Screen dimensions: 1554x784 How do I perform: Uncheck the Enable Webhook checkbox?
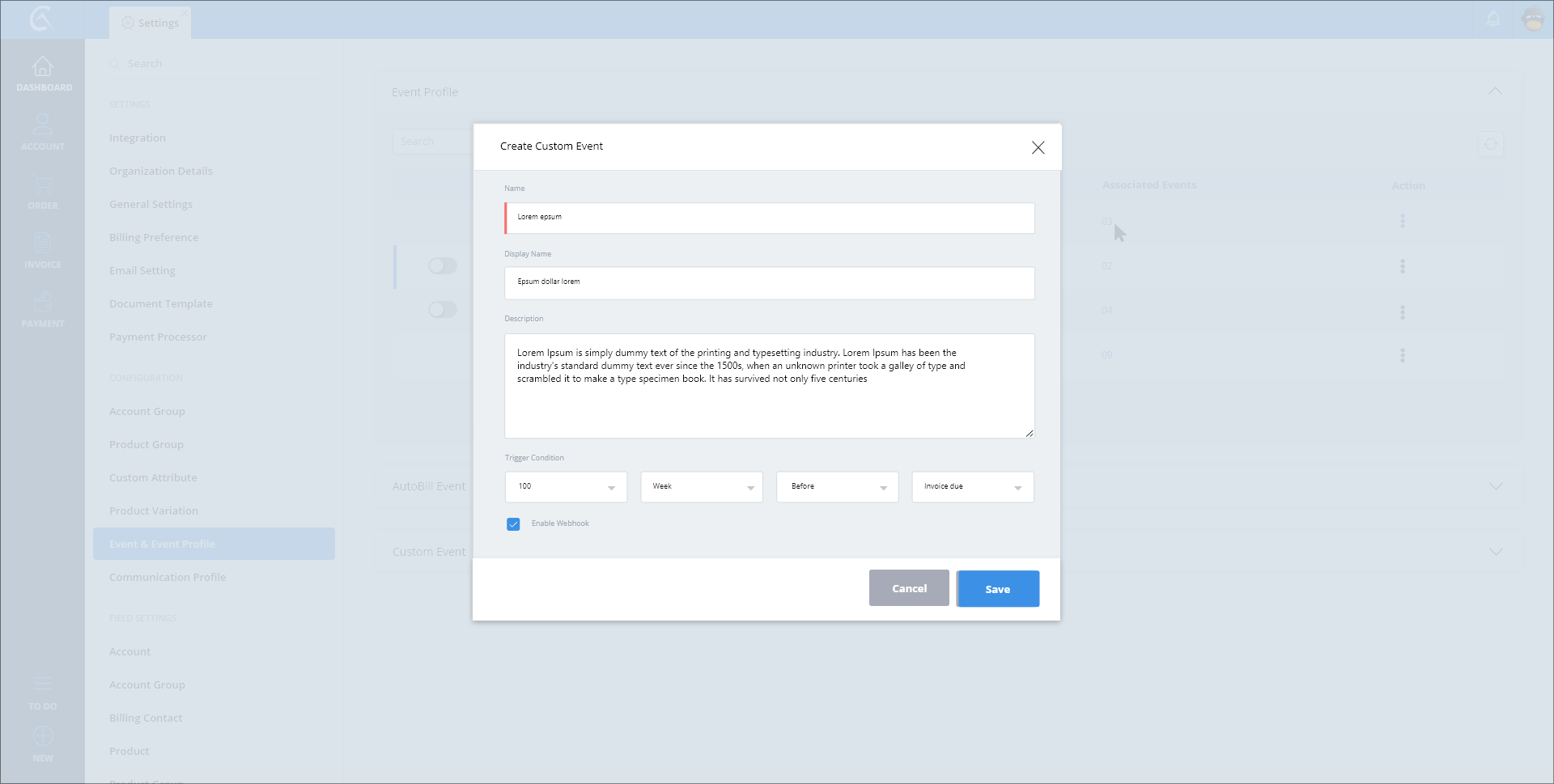[513, 524]
